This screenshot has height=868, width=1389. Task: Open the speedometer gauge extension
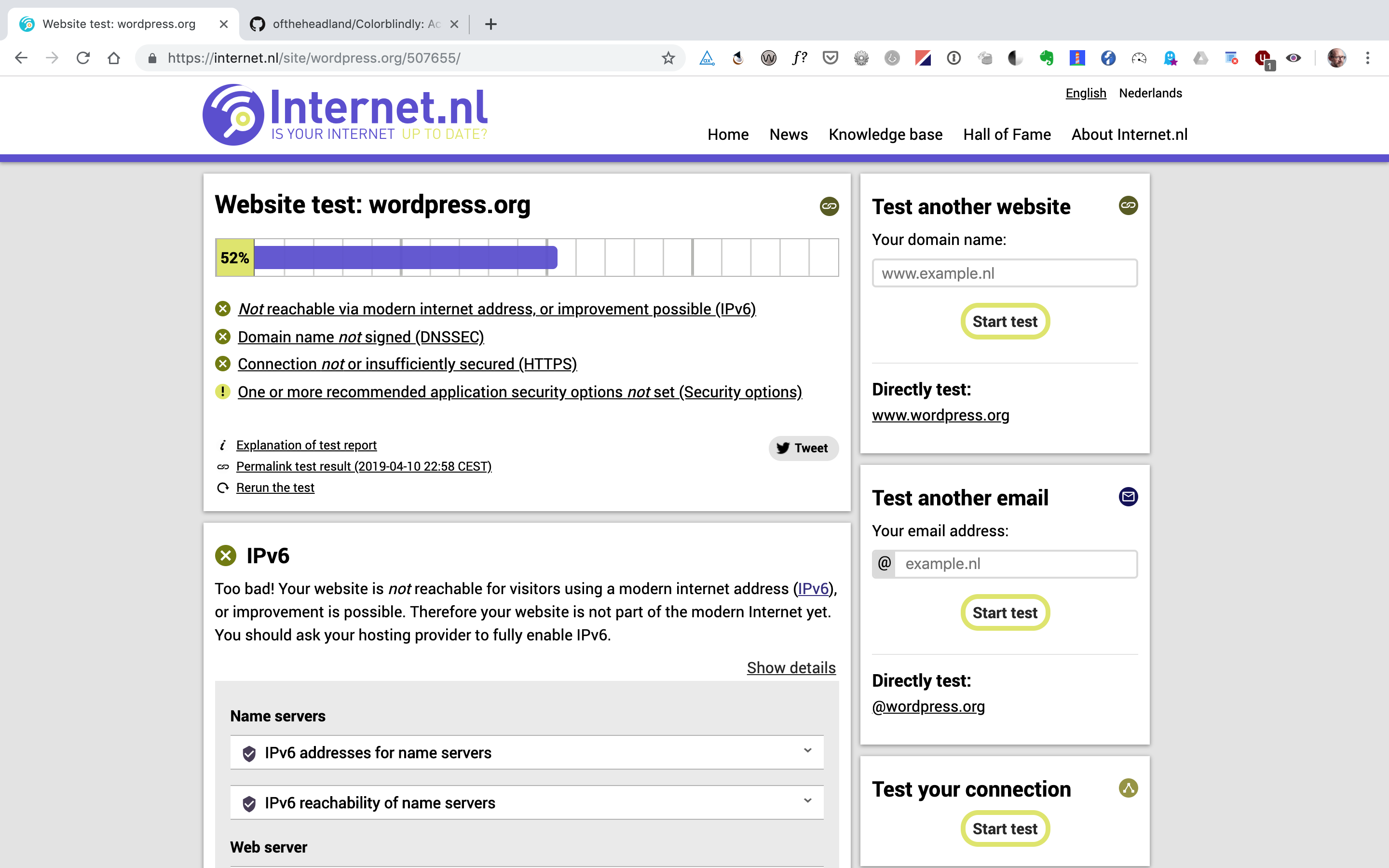pos(1139,58)
